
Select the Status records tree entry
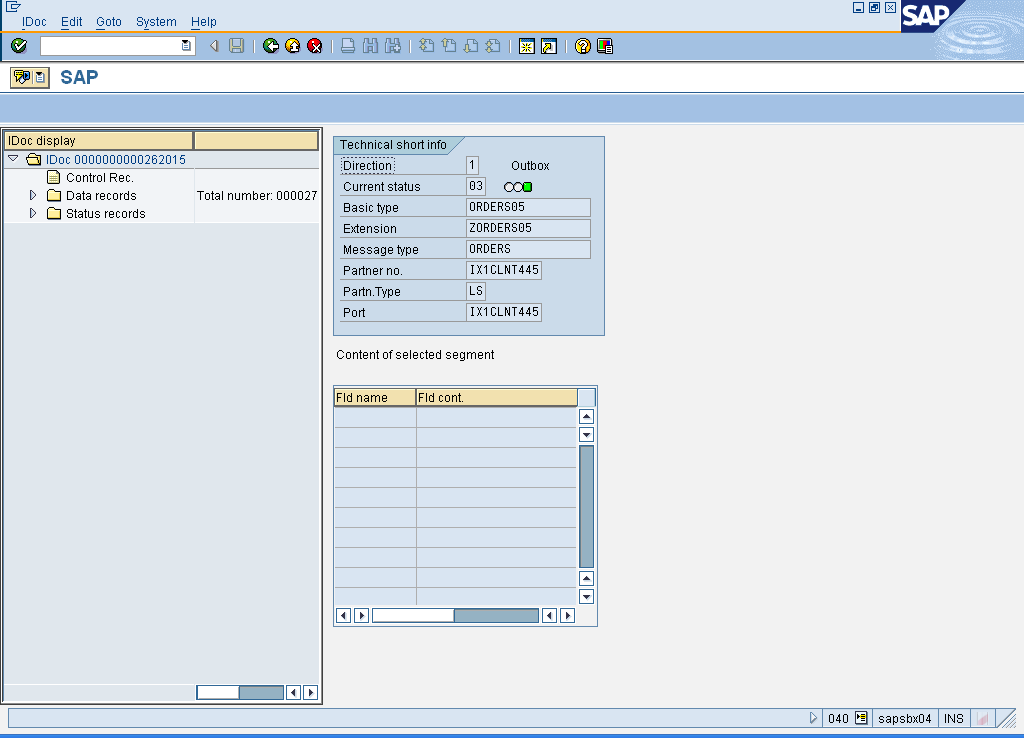point(106,214)
